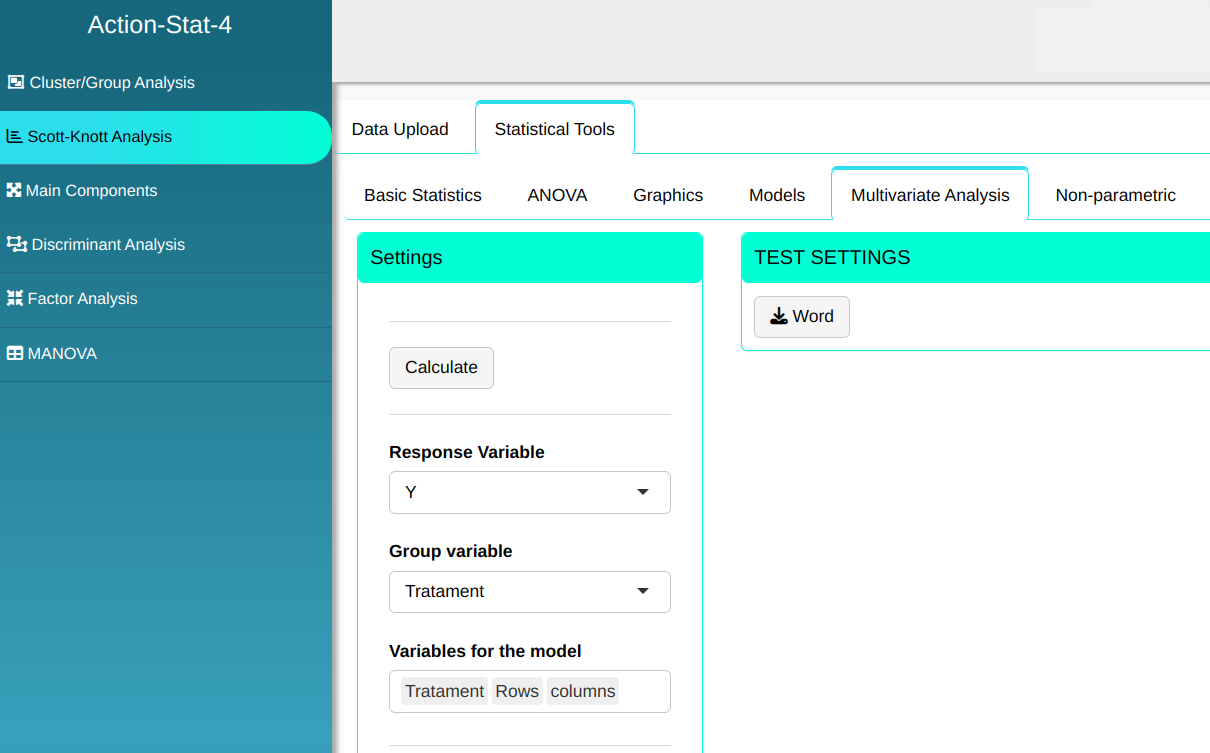Select the Rows tag in model variables
This screenshot has width=1210, height=753.
point(516,691)
